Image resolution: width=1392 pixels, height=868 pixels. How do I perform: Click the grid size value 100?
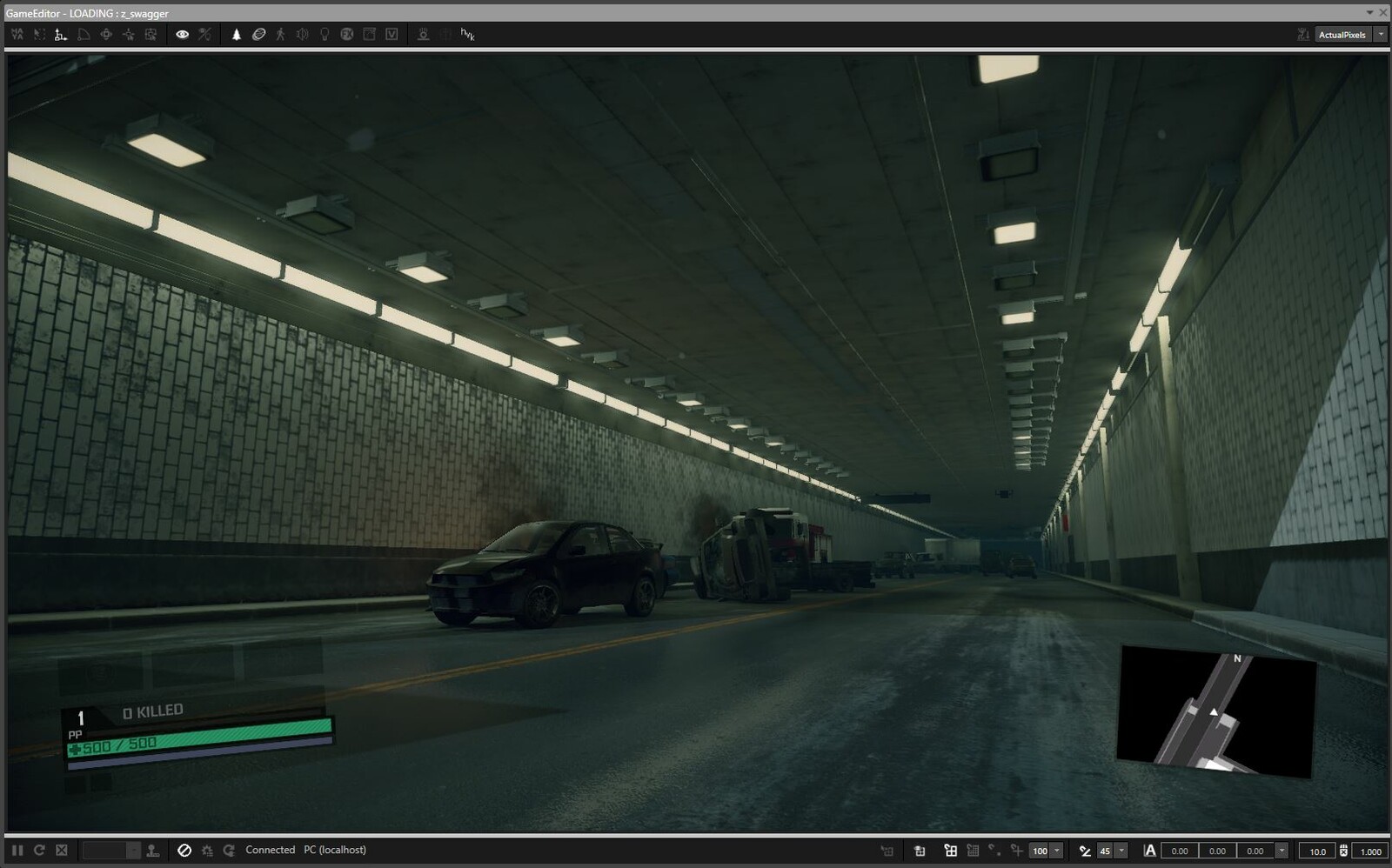point(1040,851)
